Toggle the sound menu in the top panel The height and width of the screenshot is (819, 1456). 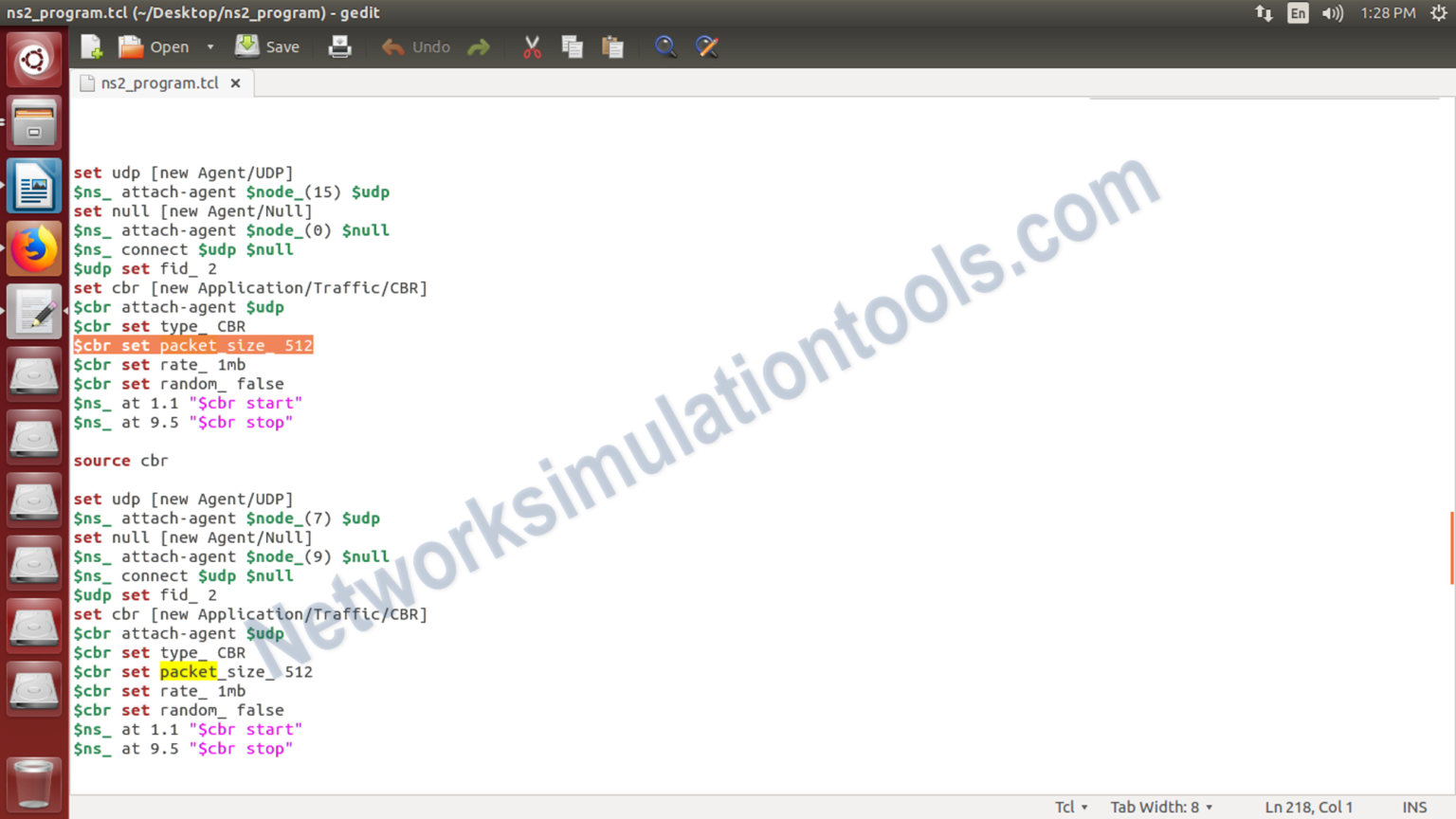(x=1332, y=13)
